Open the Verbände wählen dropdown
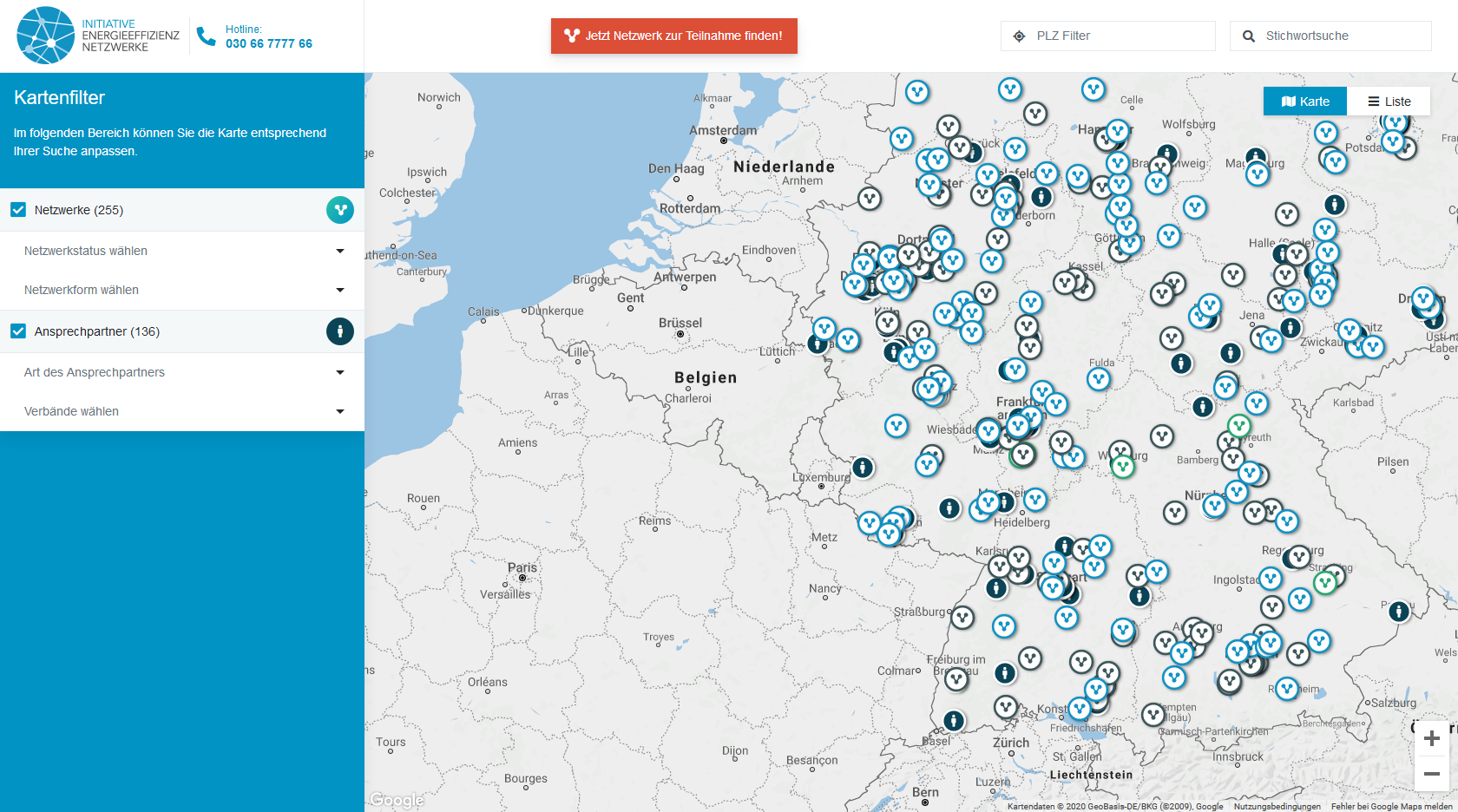Screen dimensions: 1458x812 point(182,411)
